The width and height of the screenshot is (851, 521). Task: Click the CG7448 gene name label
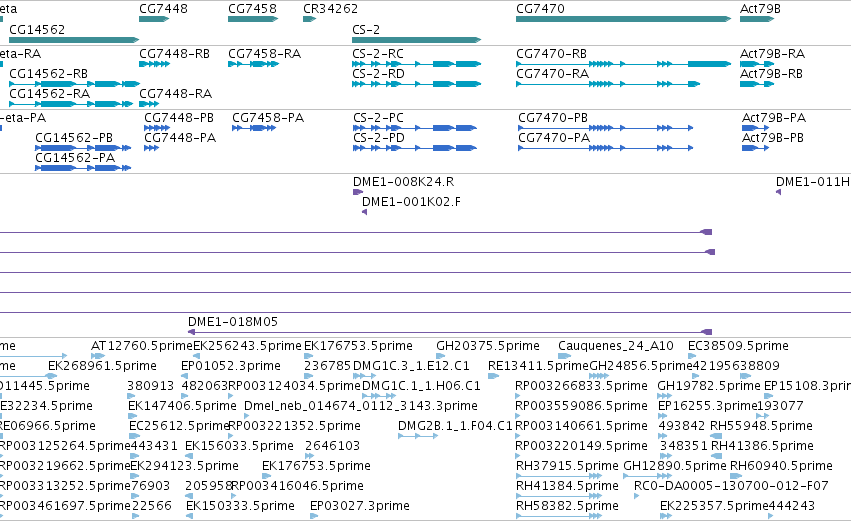[x=163, y=9]
